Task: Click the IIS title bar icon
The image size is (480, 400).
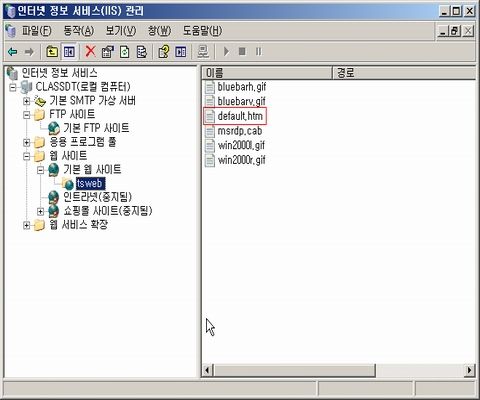Action: (x=10, y=11)
